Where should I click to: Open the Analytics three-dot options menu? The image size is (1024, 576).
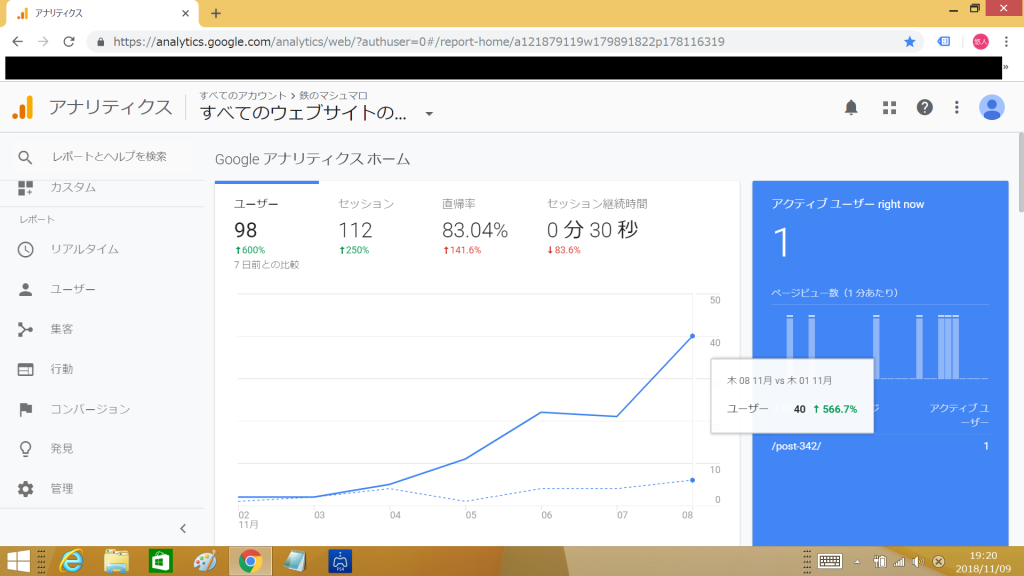pos(957,108)
